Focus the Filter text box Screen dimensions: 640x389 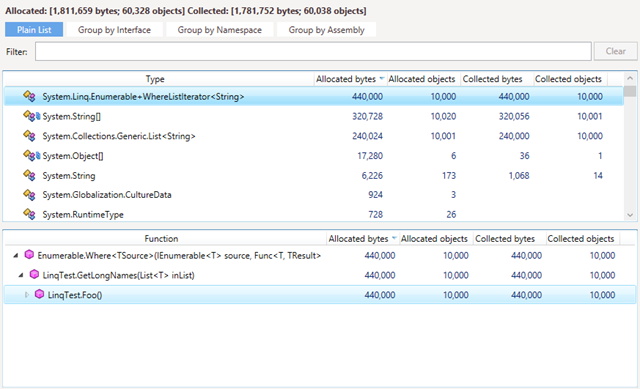pos(313,51)
